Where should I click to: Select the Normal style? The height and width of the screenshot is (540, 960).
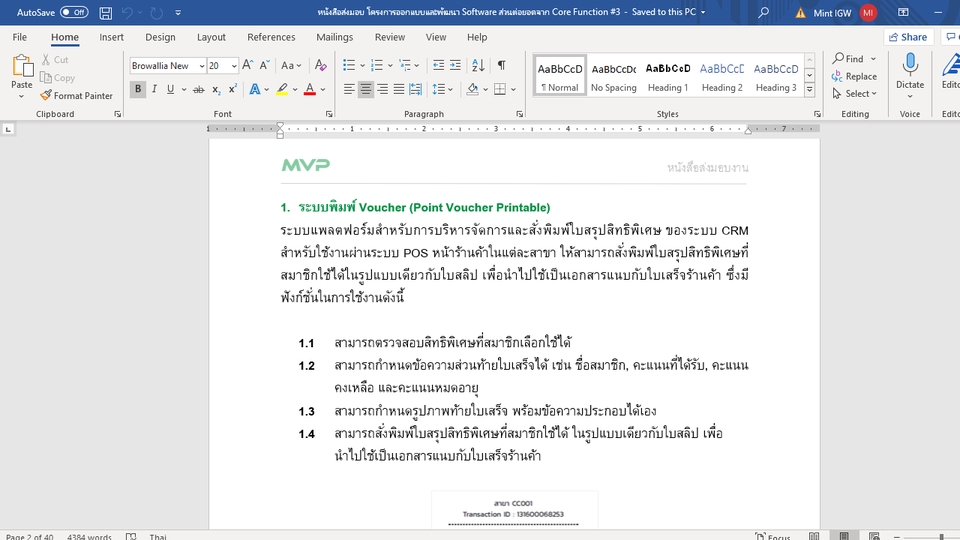tap(560, 76)
